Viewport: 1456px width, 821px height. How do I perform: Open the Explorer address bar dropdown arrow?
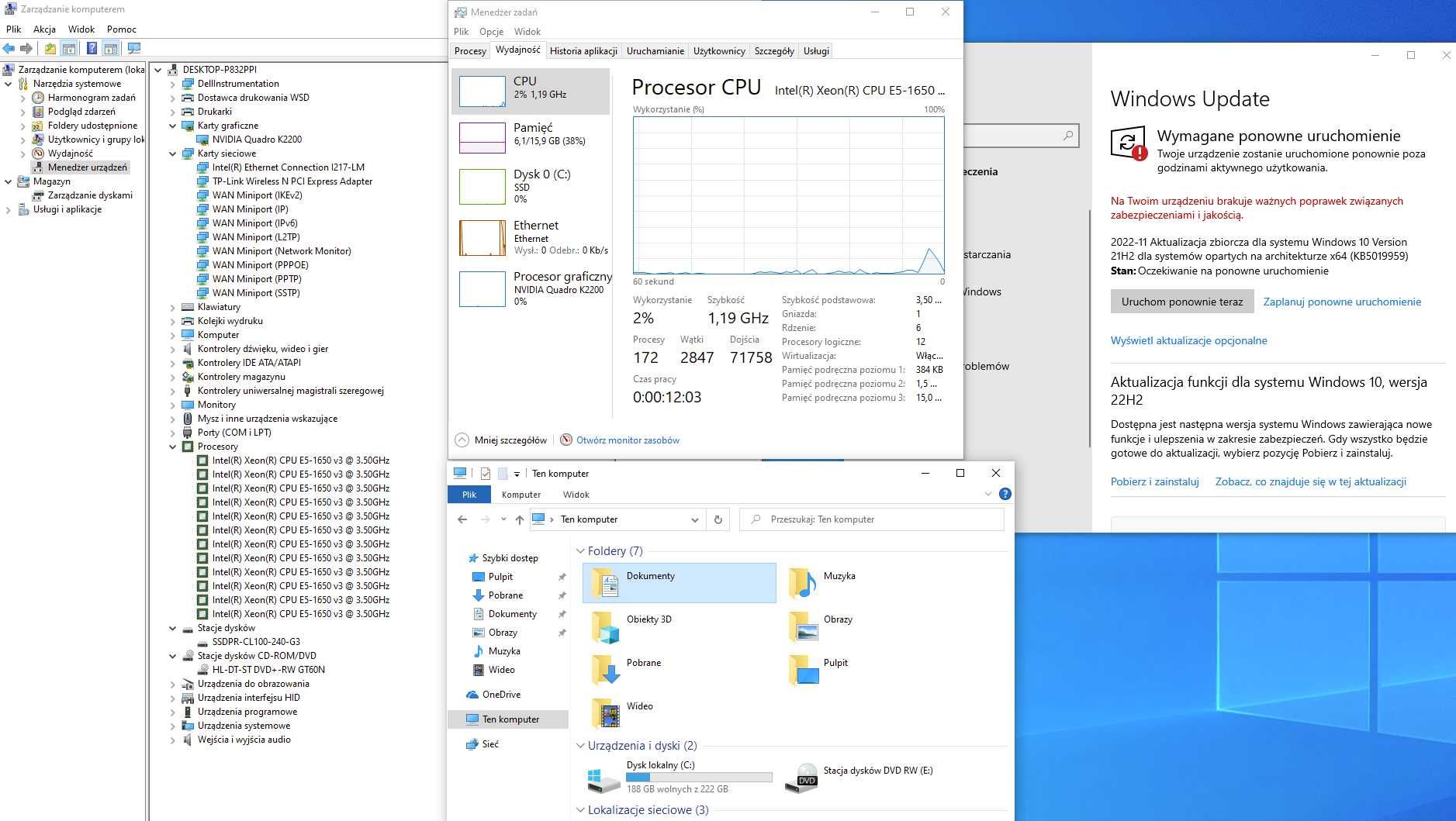point(695,519)
